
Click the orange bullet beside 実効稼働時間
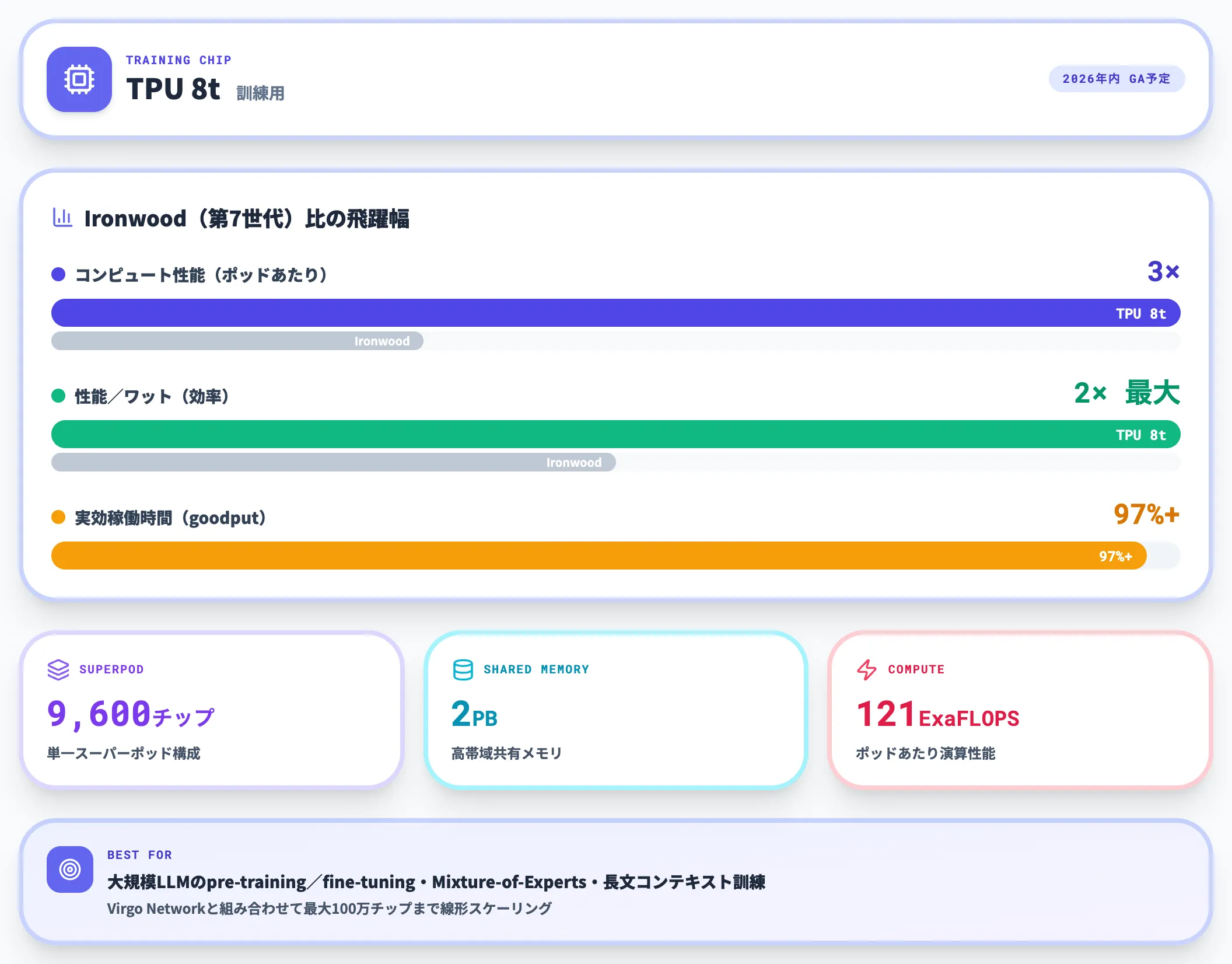57,516
